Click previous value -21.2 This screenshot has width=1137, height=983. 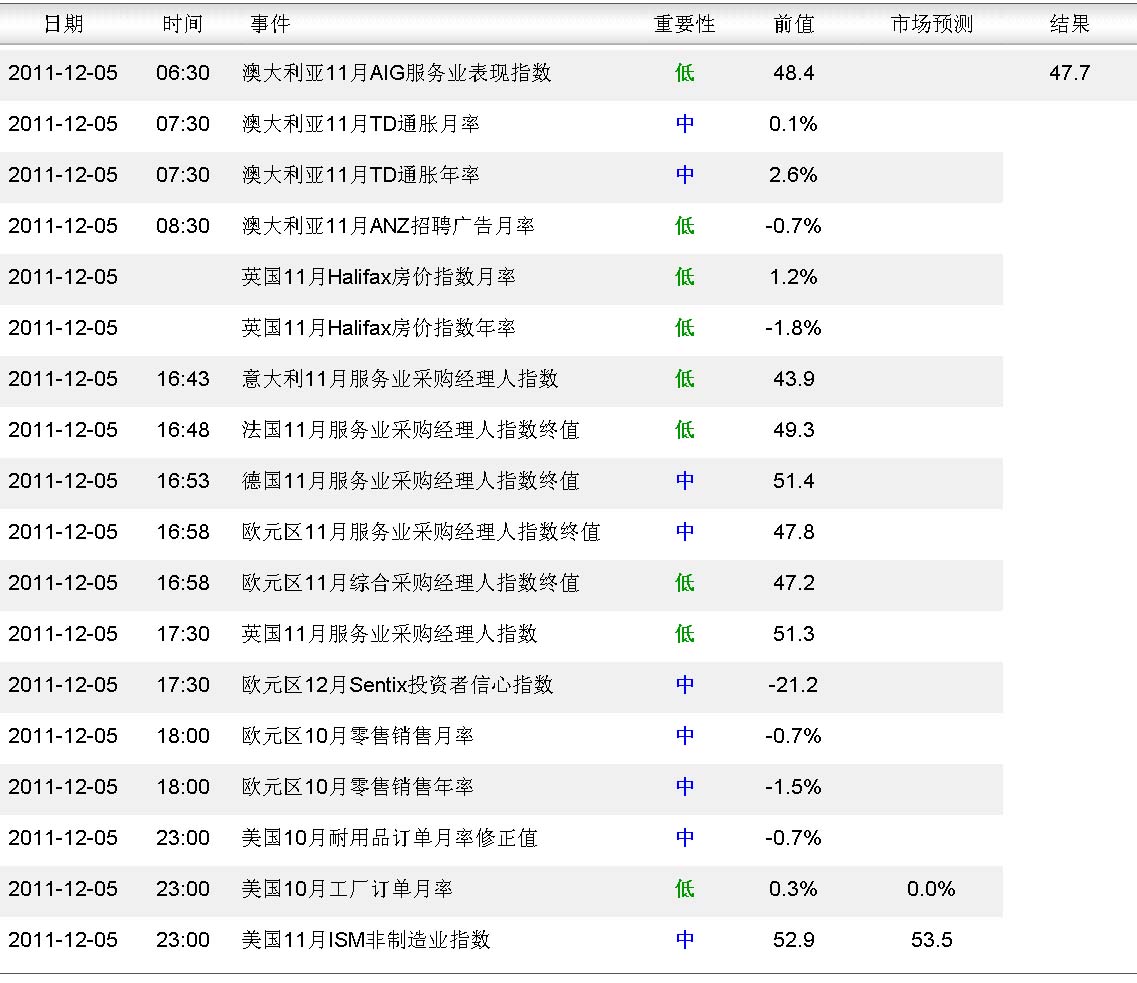(793, 684)
